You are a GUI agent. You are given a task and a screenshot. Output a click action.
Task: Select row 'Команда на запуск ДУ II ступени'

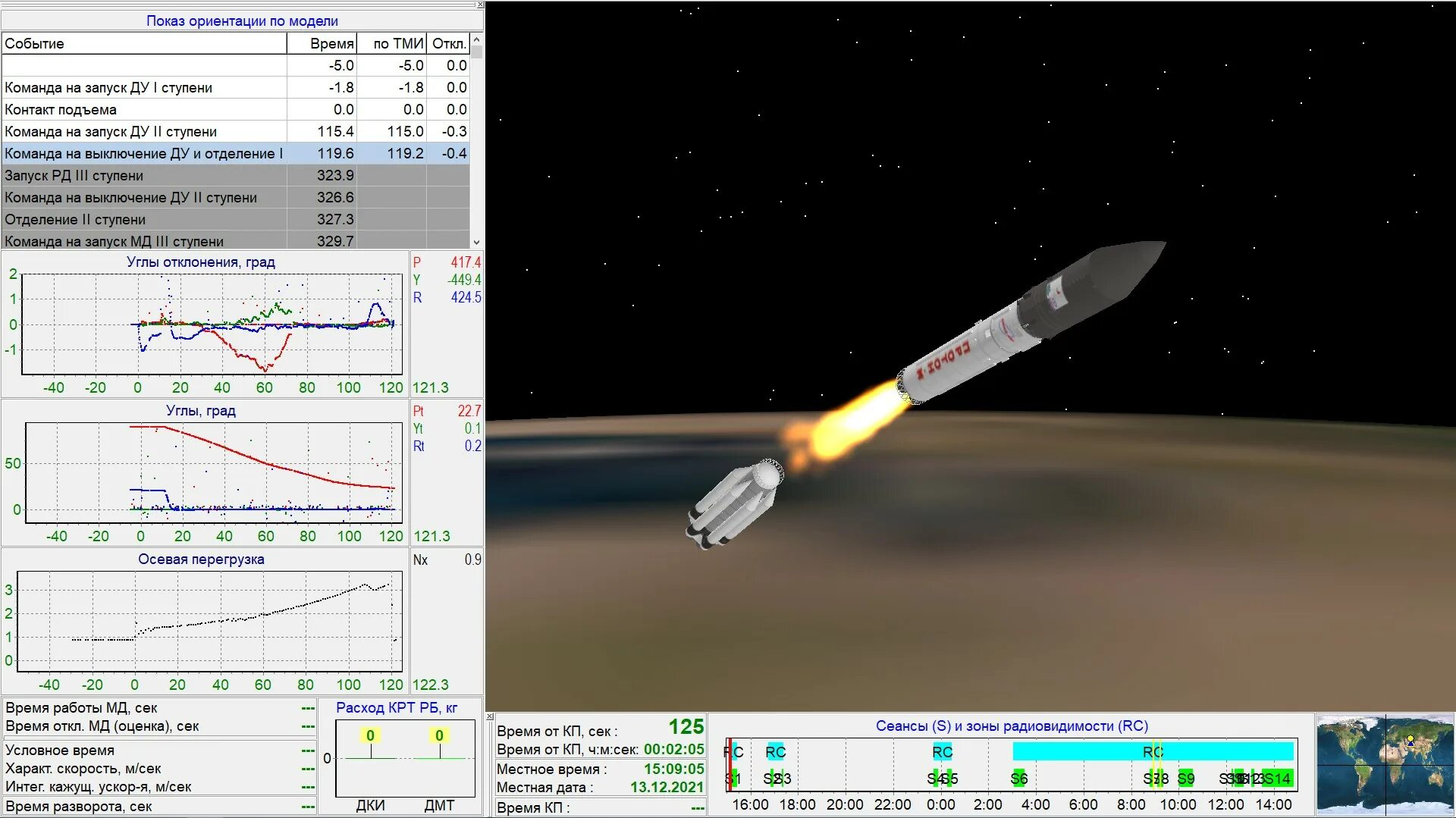236,131
